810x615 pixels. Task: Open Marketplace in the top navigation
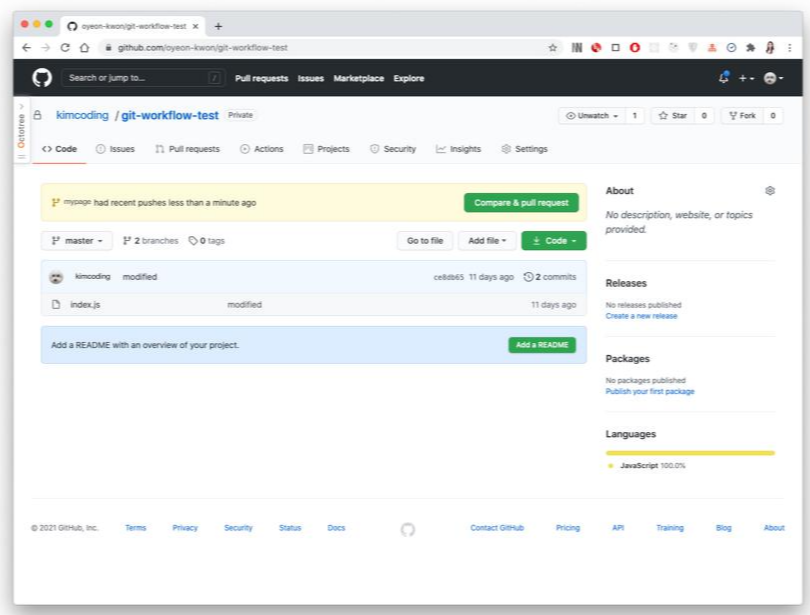pos(359,78)
